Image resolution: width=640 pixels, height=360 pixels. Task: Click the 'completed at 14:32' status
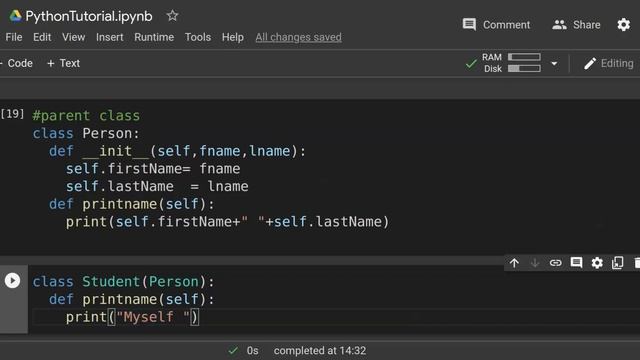tap(320, 351)
